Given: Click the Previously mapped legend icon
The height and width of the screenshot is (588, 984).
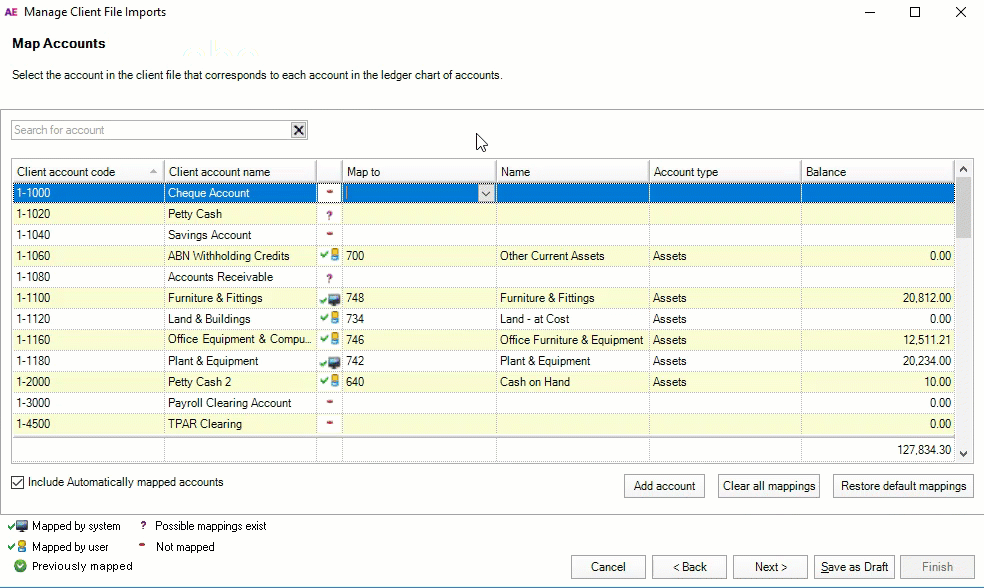Looking at the screenshot, I should click(x=18, y=566).
